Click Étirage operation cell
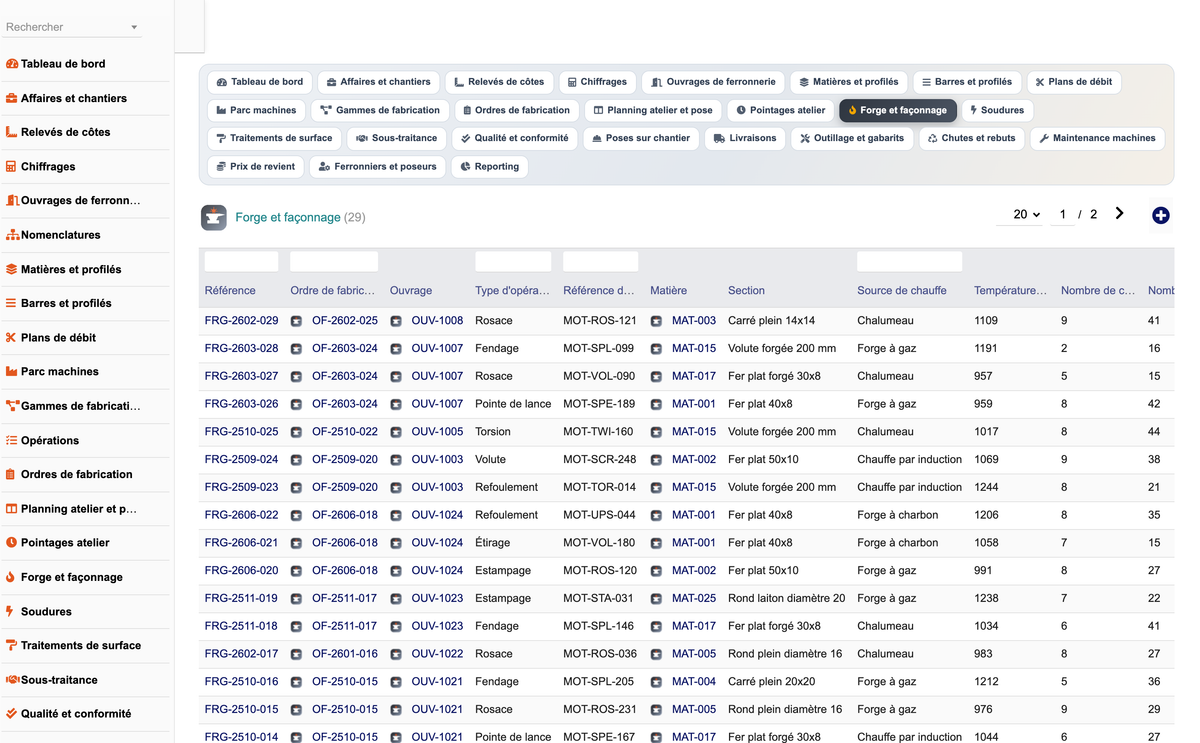1200x743 pixels. pos(492,543)
